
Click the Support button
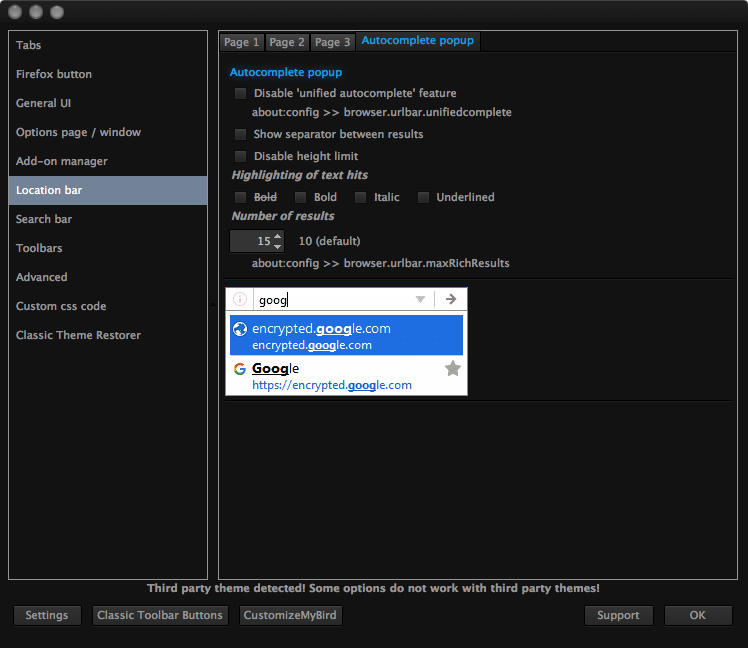click(x=618, y=616)
